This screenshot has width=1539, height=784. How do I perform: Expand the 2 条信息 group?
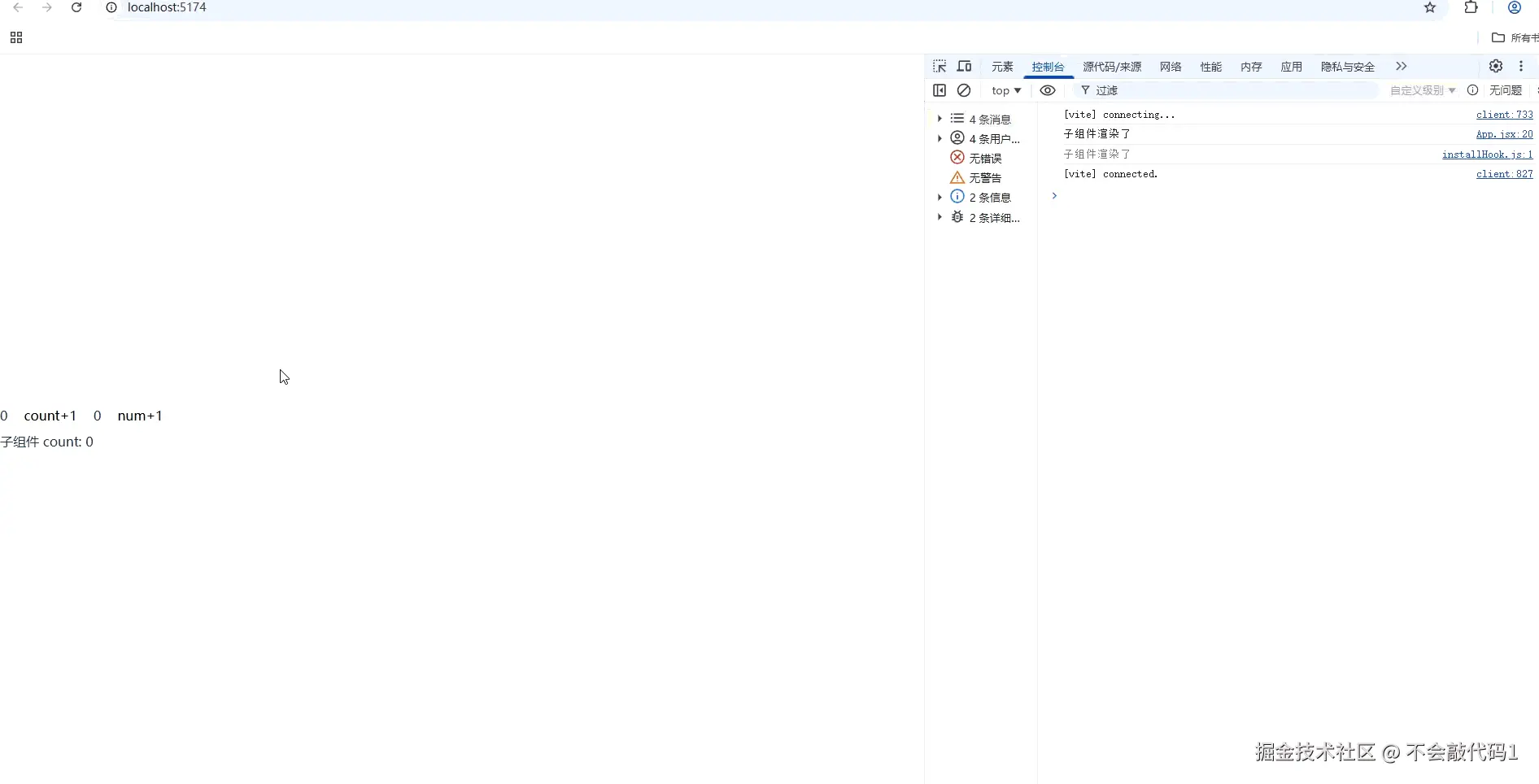click(940, 197)
